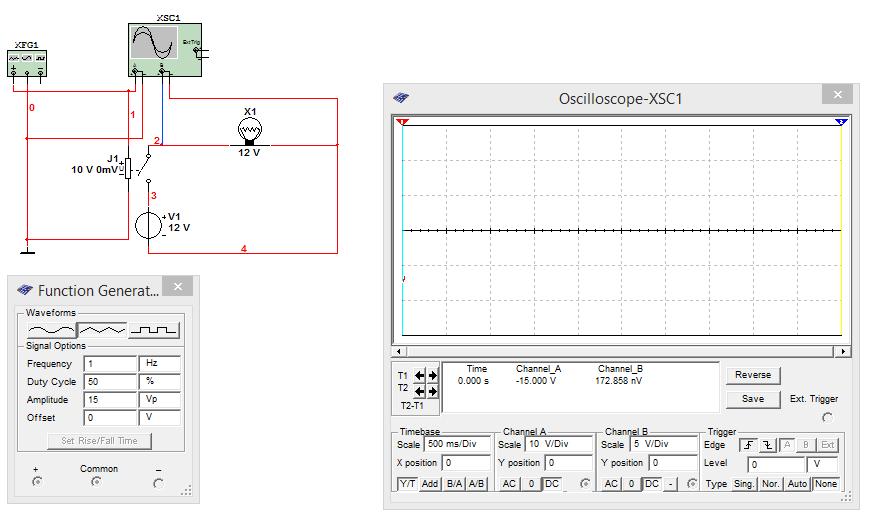The width and height of the screenshot is (875, 519).
Task: Select rising edge trigger
Action: [748, 445]
